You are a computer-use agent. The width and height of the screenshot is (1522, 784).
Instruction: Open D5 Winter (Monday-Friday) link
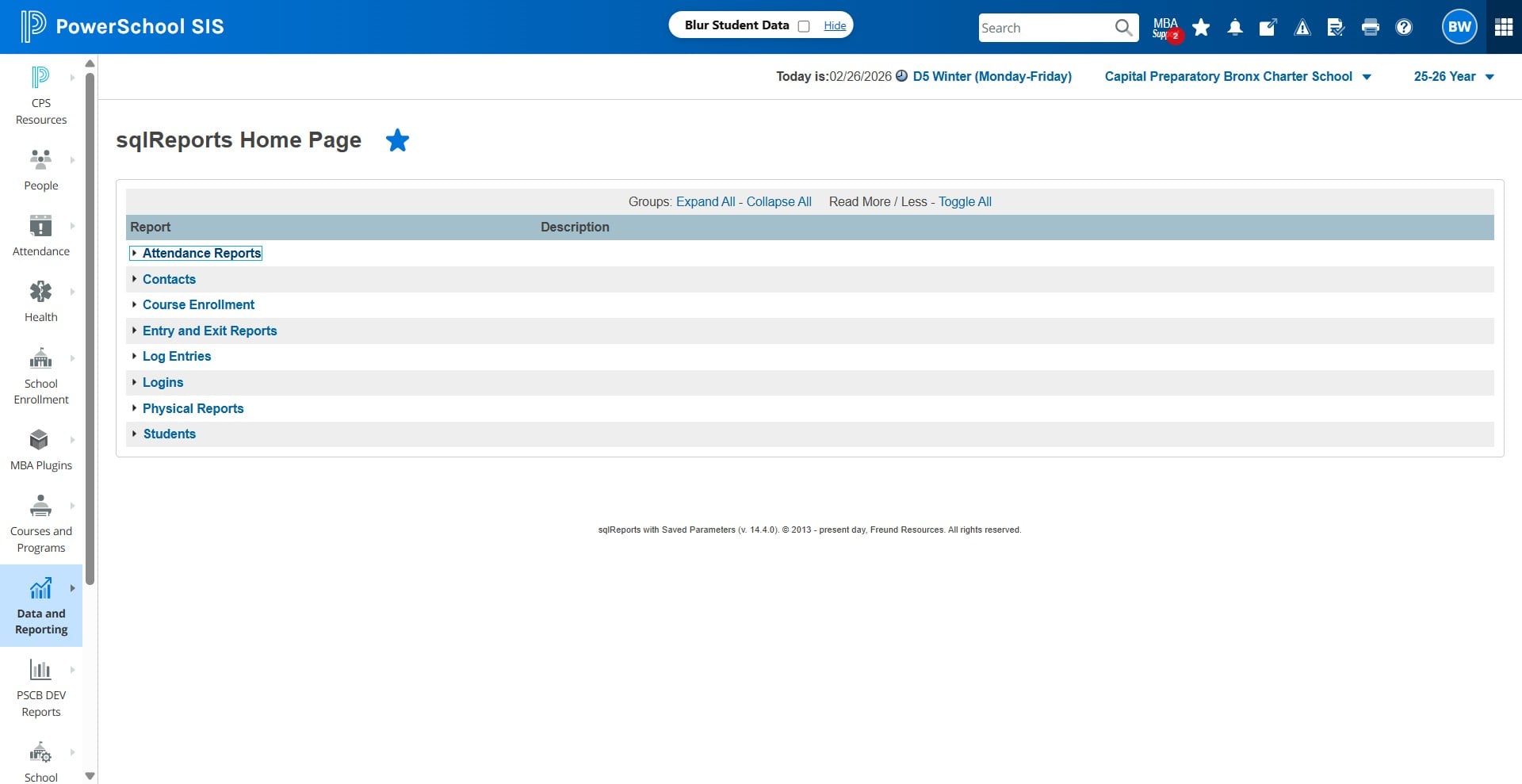[x=992, y=76]
